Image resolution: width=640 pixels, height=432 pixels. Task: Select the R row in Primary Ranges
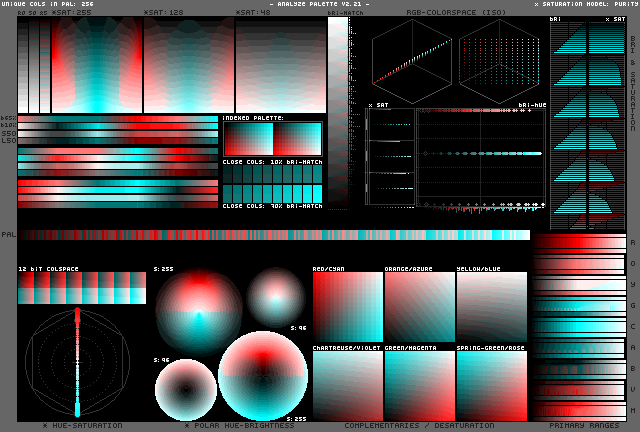point(577,244)
